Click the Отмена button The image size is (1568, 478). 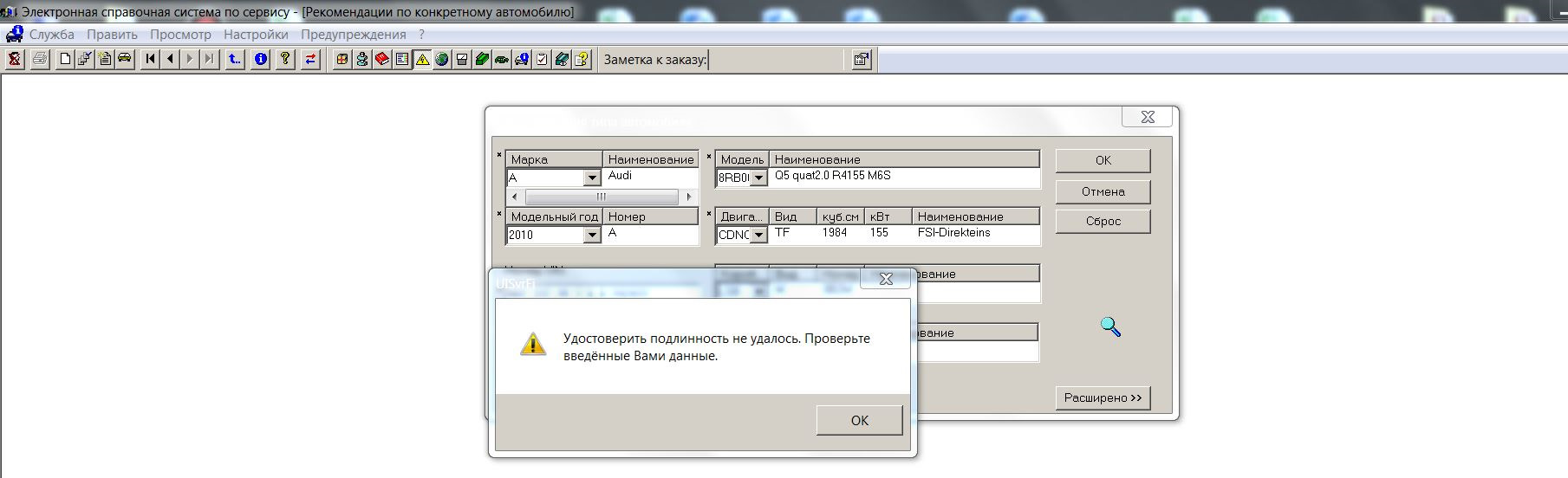(x=1103, y=191)
